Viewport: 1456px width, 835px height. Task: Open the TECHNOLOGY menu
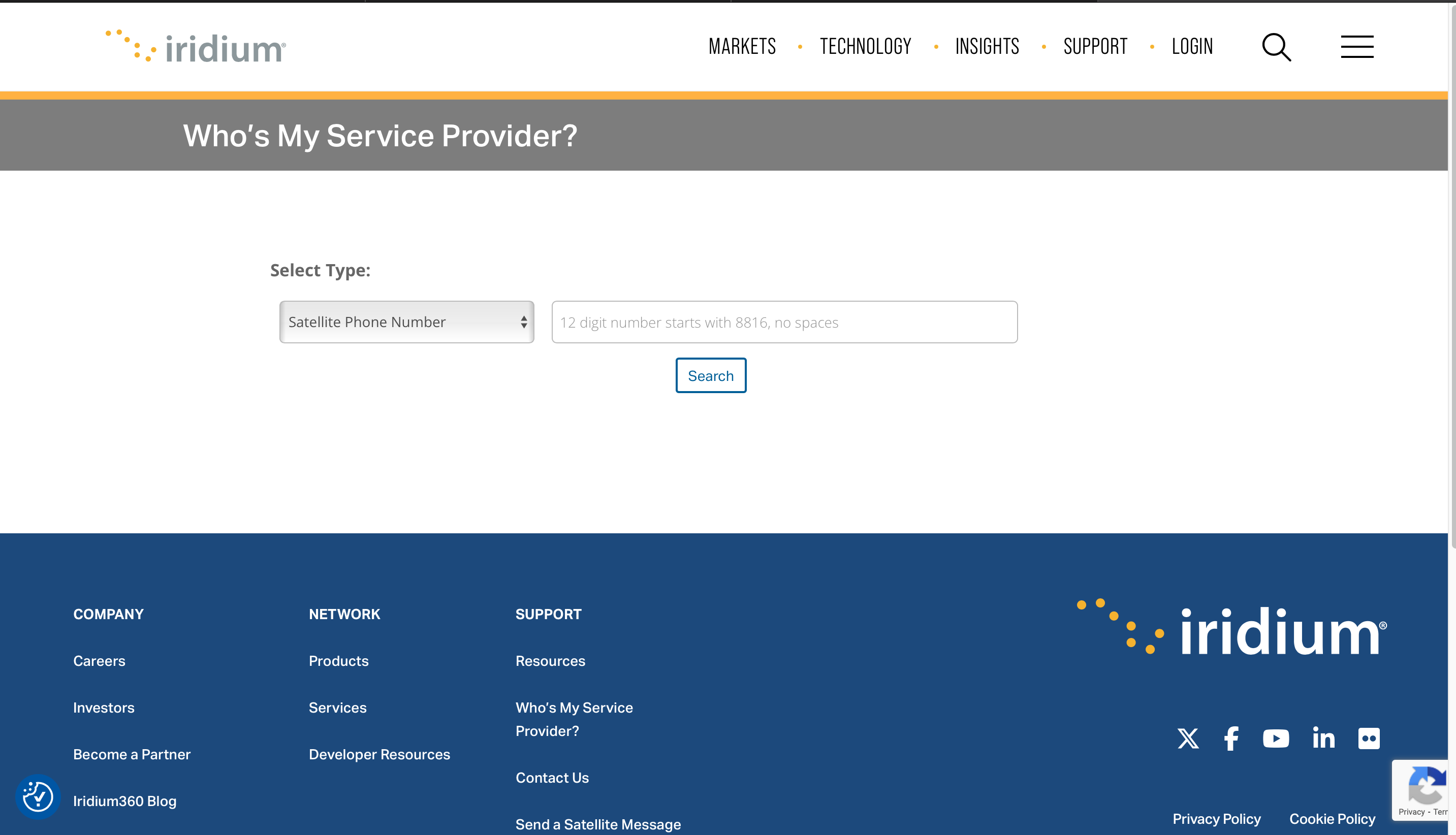[865, 46]
